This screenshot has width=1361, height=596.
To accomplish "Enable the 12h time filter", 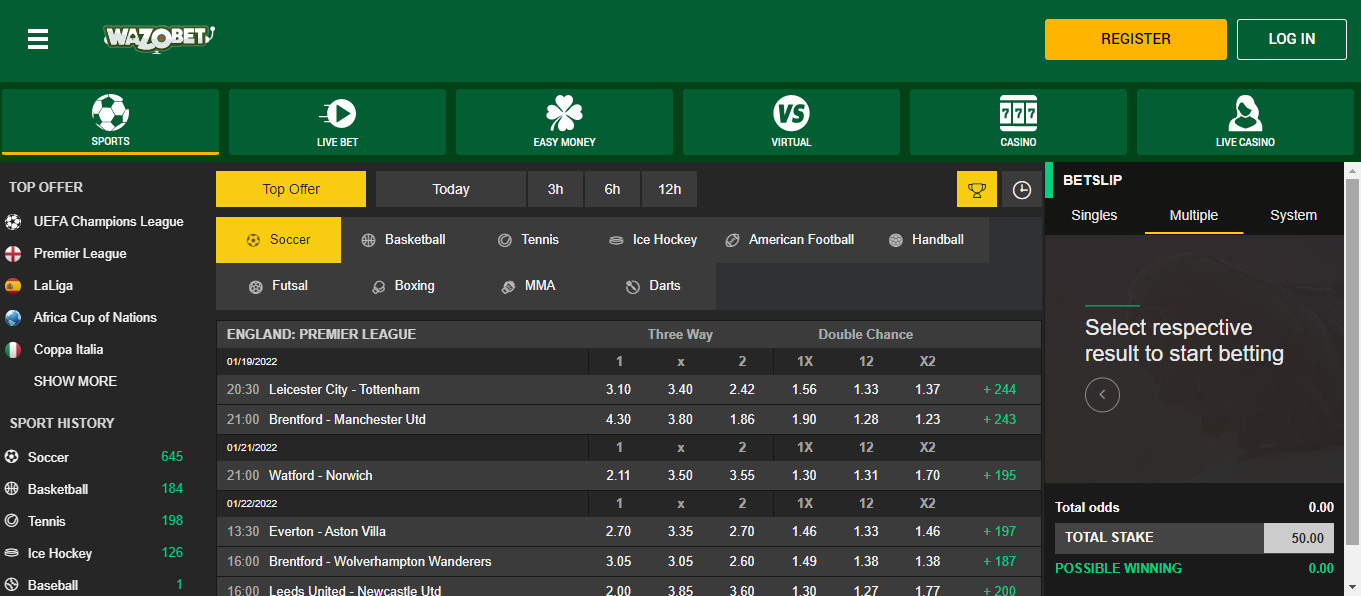I will (669, 188).
